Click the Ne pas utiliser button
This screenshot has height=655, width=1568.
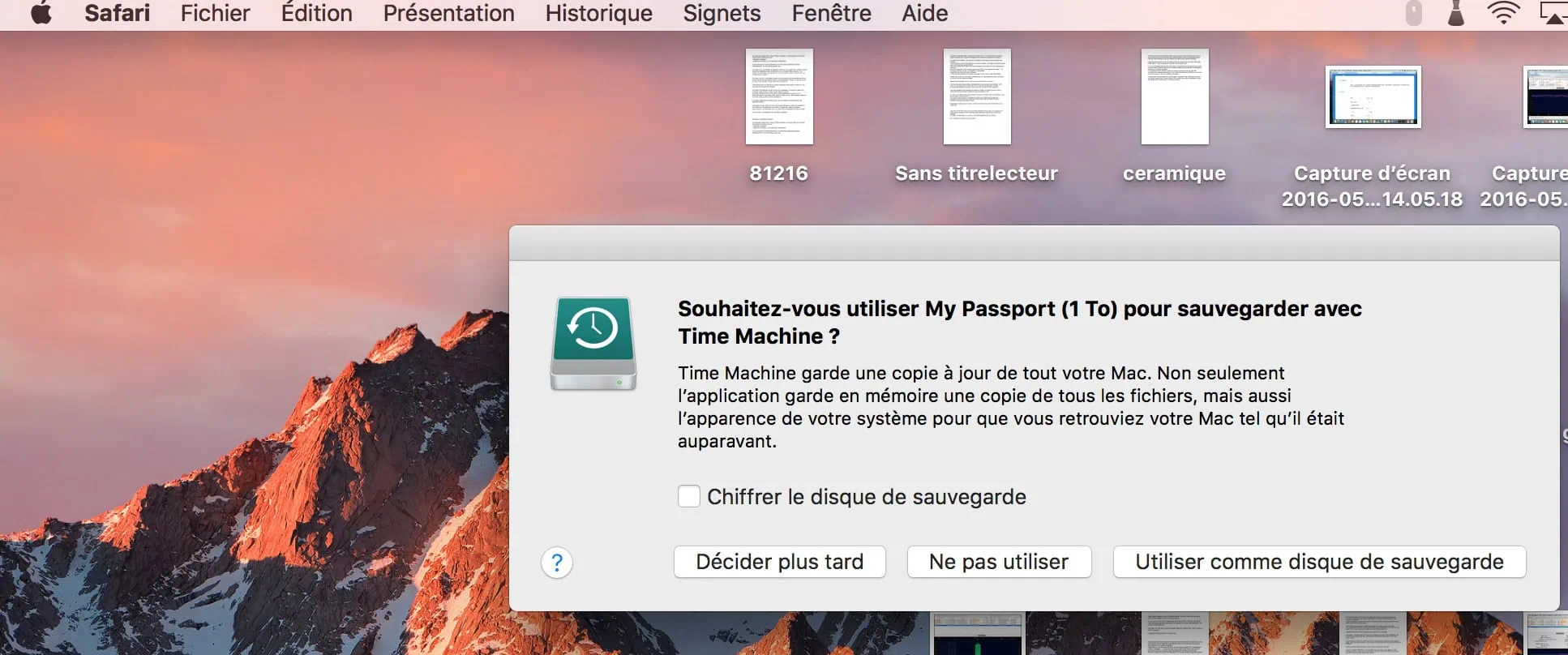pyautogui.click(x=999, y=562)
